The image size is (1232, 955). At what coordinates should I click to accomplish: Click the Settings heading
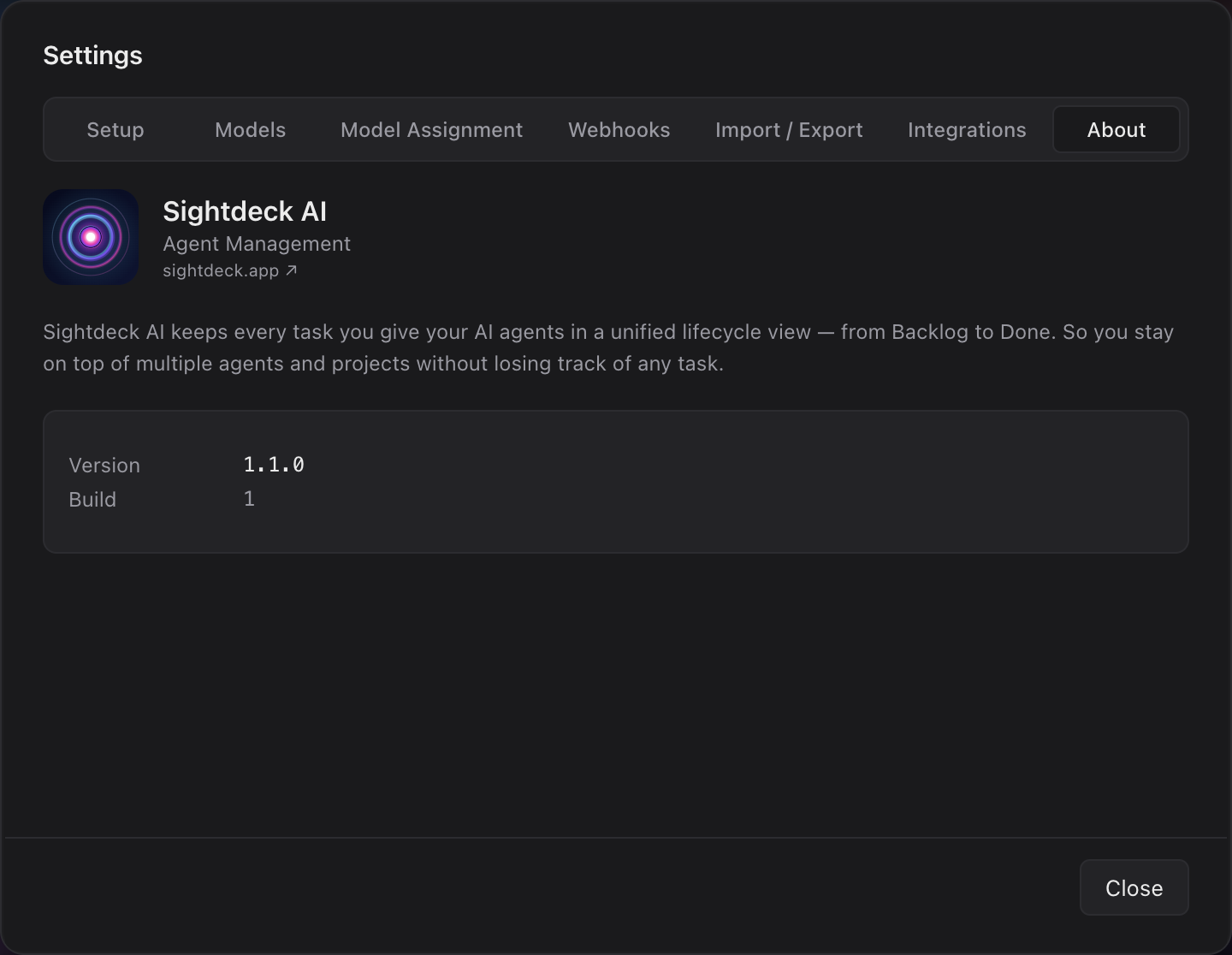coord(92,56)
